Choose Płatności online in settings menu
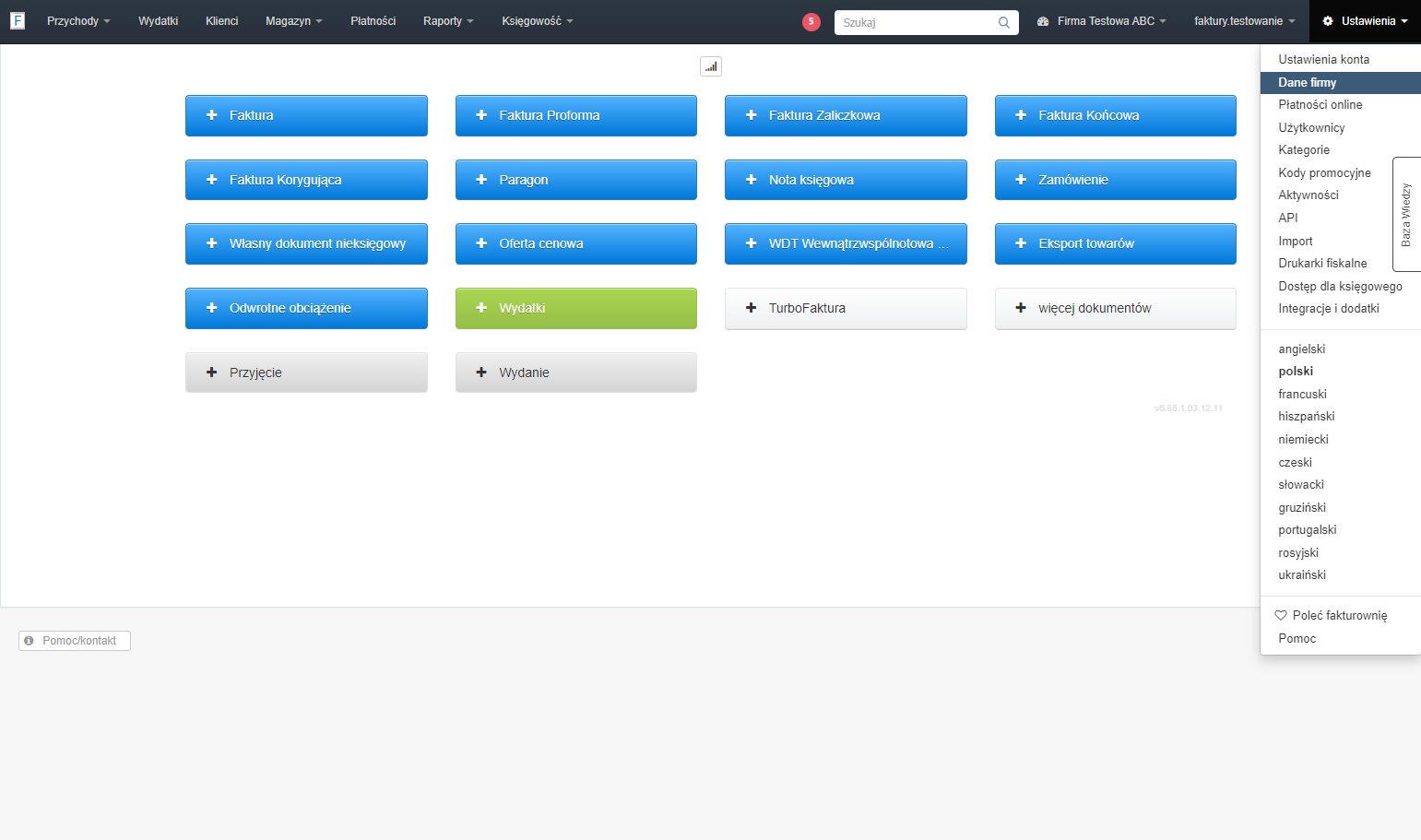1421x840 pixels. 1341,105
